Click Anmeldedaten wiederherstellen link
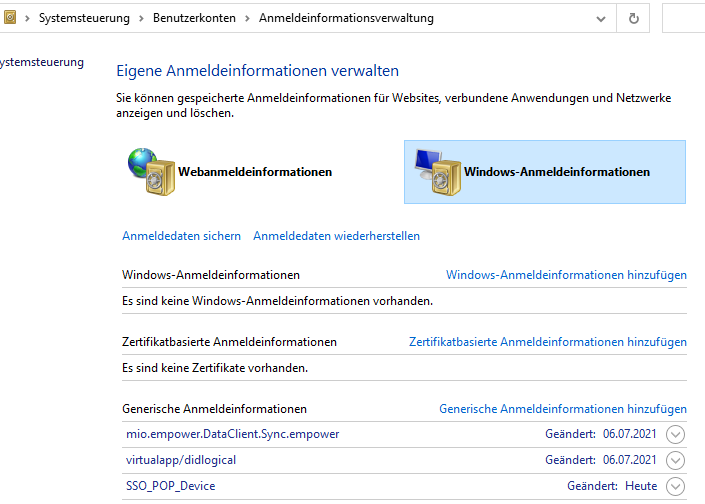 pos(336,236)
